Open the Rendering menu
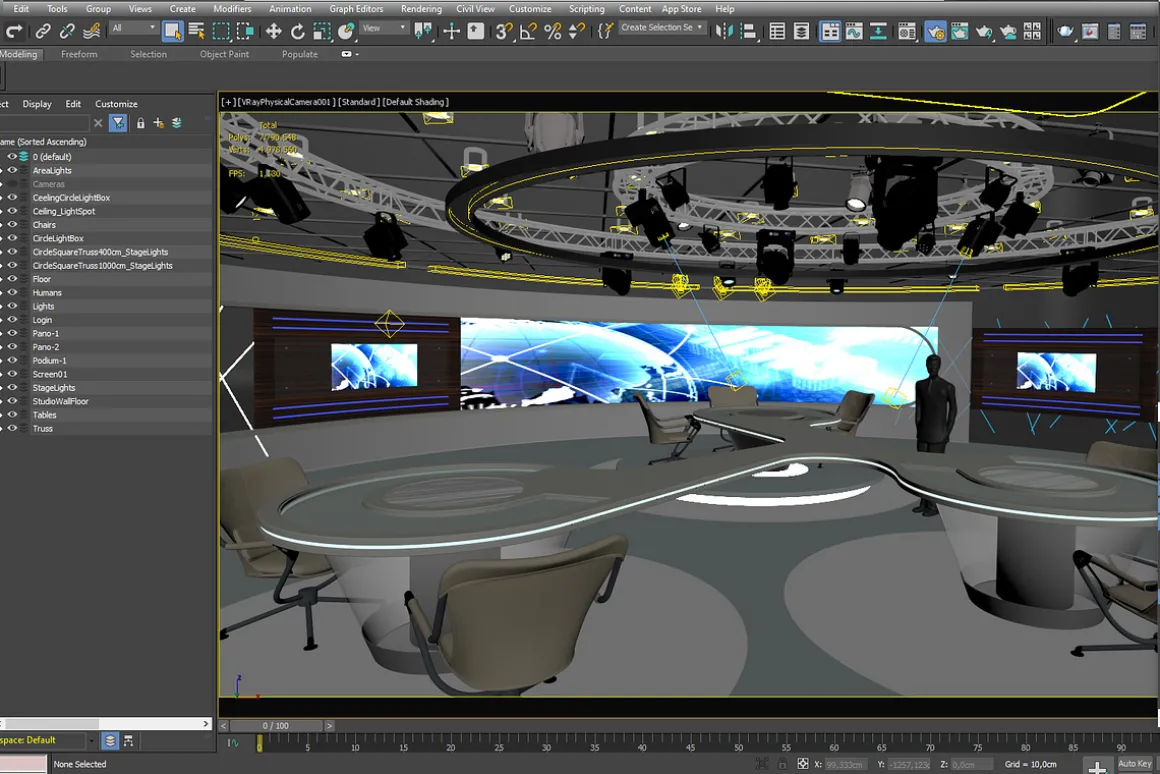The image size is (1160, 774). [421, 9]
